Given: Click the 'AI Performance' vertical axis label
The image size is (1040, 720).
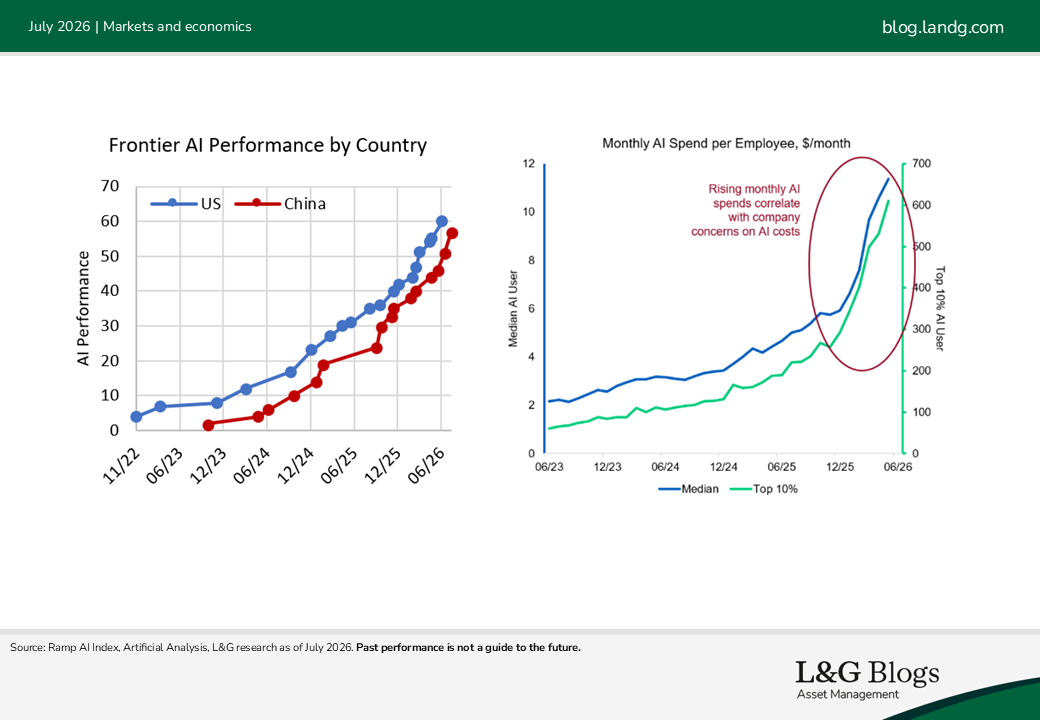Looking at the screenshot, I should [x=83, y=308].
